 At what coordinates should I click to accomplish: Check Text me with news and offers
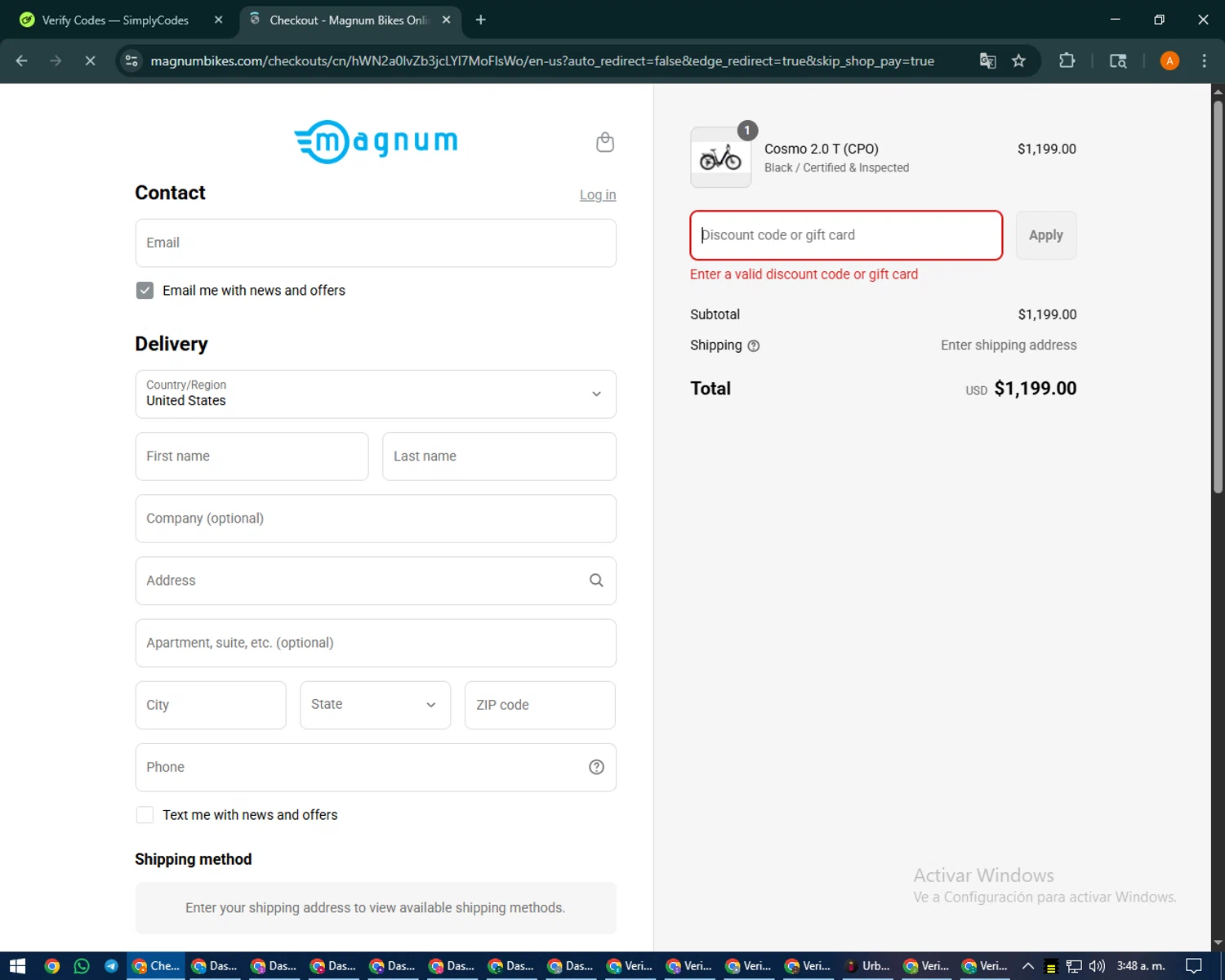(145, 815)
